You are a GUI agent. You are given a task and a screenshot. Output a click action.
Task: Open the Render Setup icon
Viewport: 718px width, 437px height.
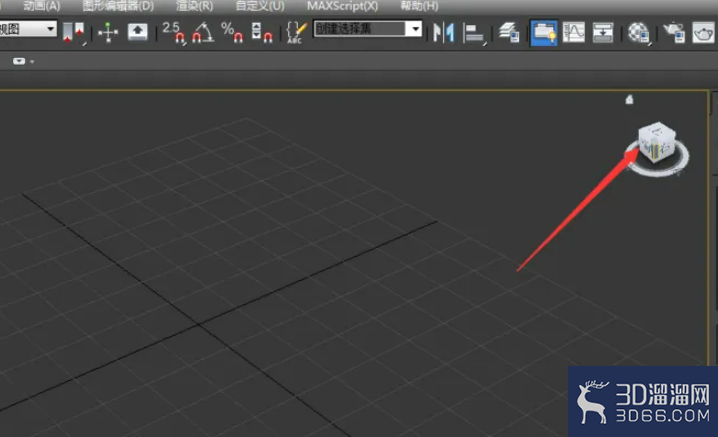pyautogui.click(x=674, y=33)
